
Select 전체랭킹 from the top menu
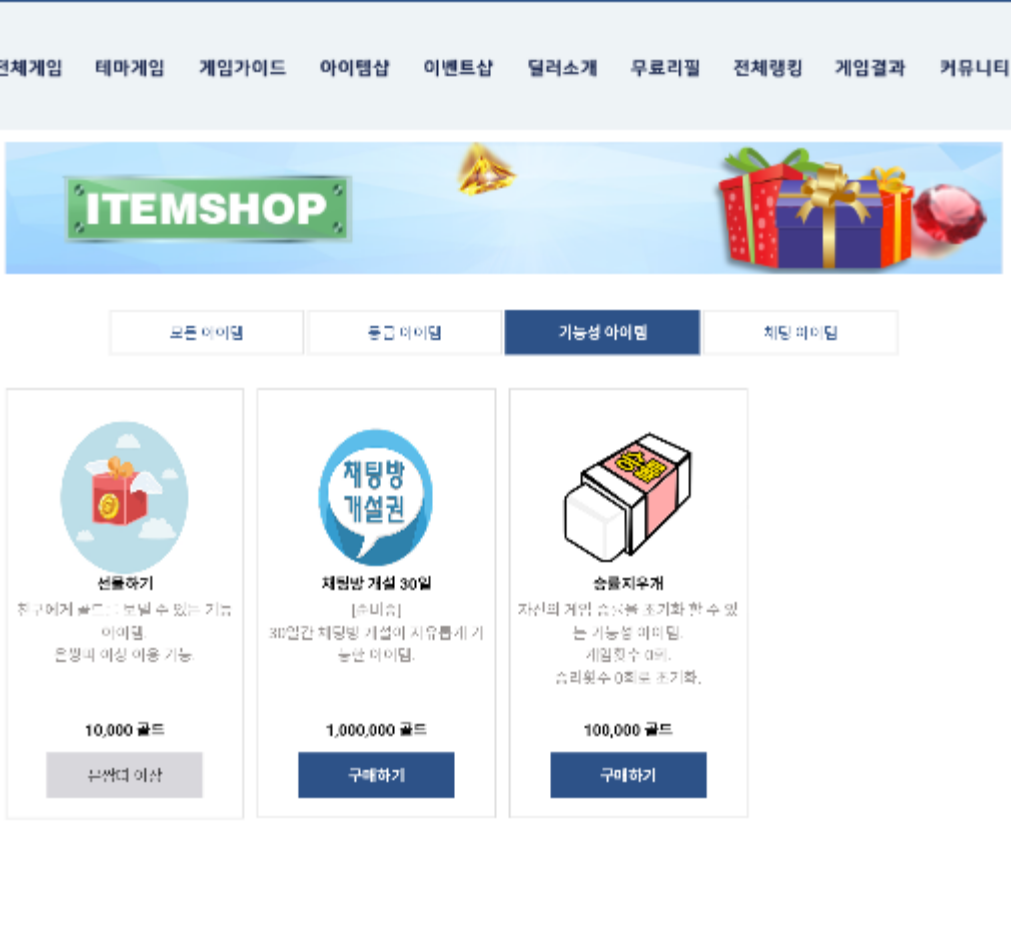pyautogui.click(x=768, y=68)
